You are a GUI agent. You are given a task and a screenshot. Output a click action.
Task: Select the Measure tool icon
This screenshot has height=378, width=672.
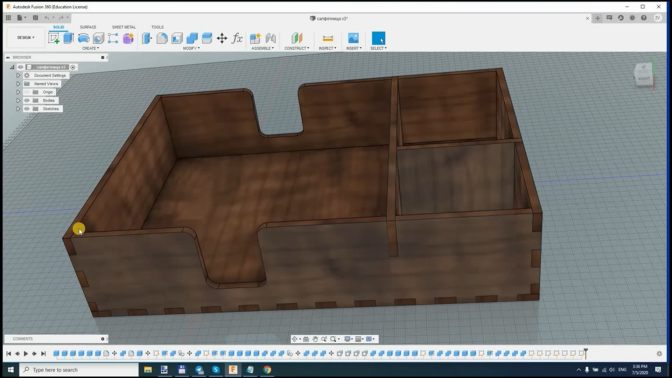(x=328, y=38)
